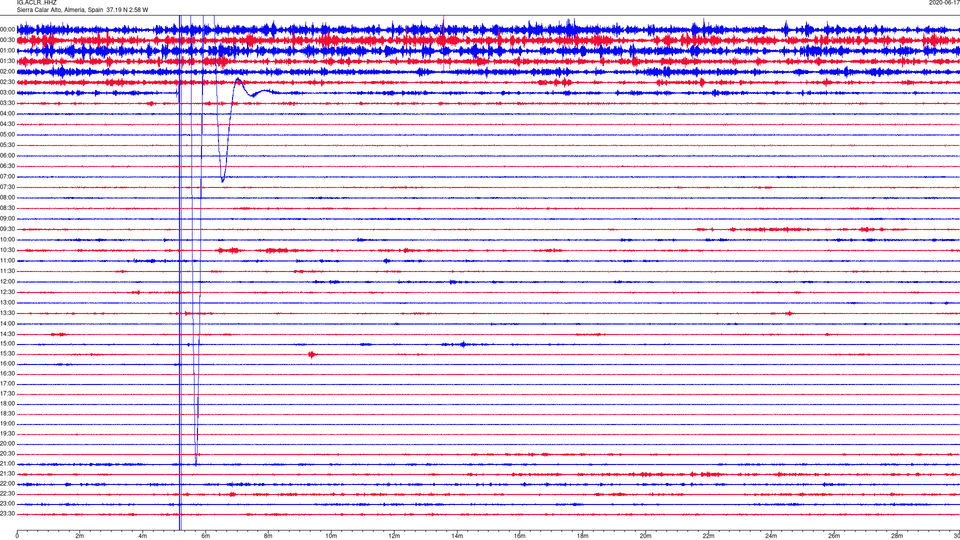The width and height of the screenshot is (960, 540).
Task: Click the 19:00 time row label
Action: click(x=7, y=424)
